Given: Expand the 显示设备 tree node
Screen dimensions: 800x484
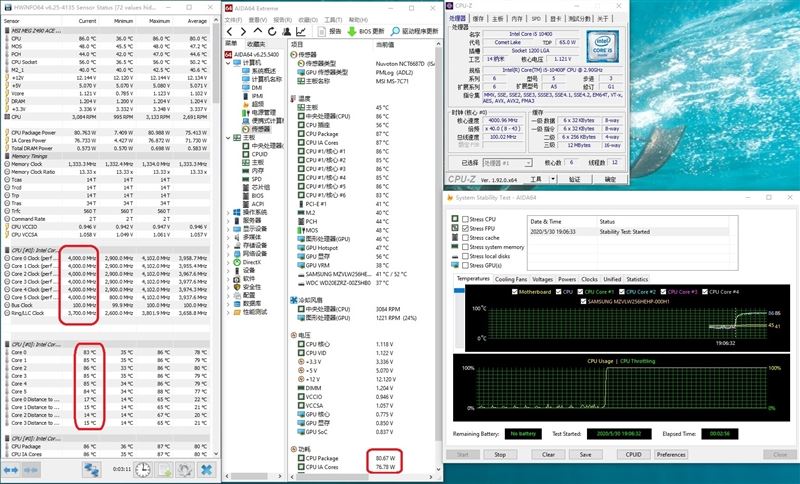Looking at the screenshot, I should click(x=228, y=229).
